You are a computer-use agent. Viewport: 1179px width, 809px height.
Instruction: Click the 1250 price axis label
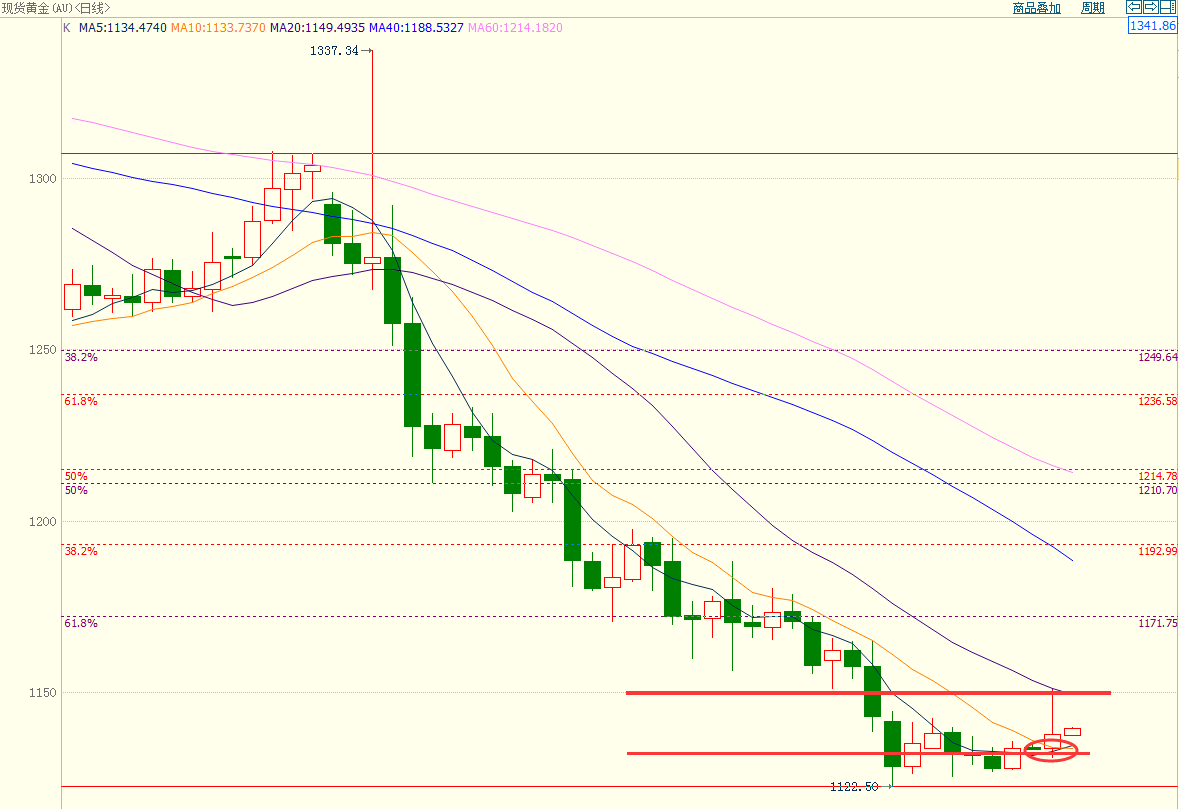tap(43, 350)
